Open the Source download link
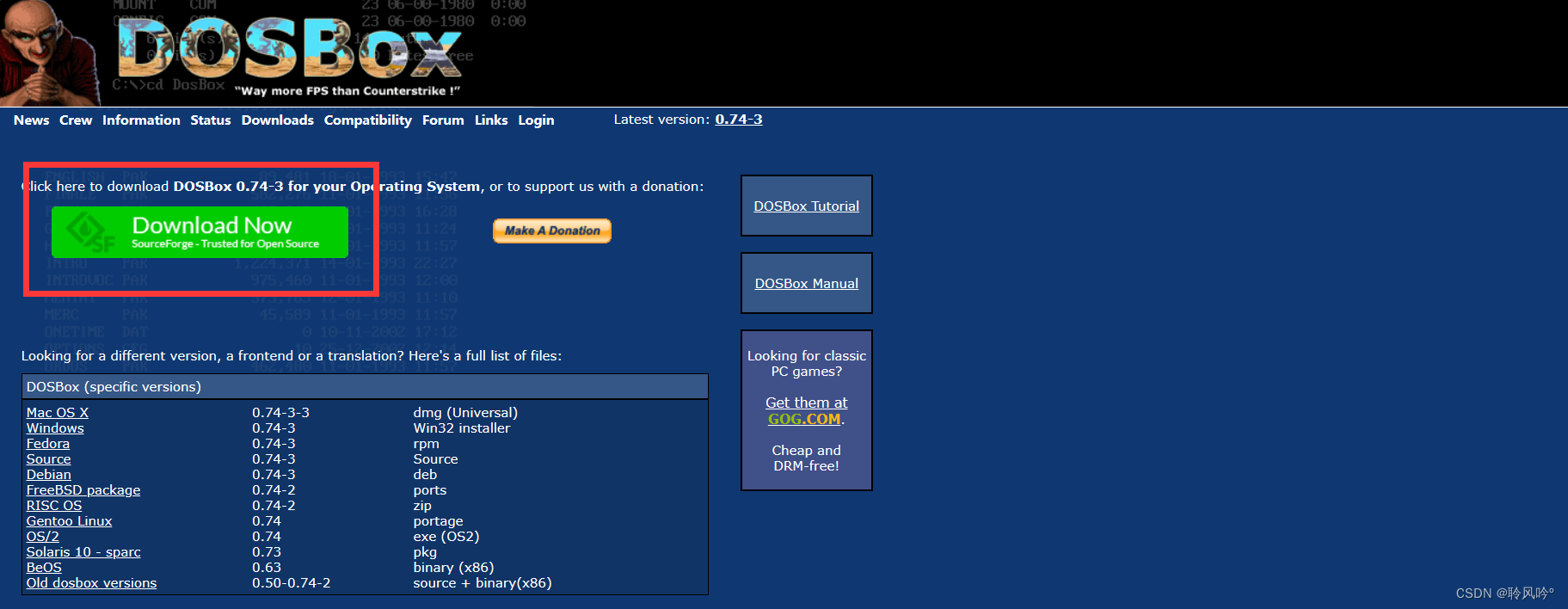This screenshot has width=1568, height=609. 49,459
